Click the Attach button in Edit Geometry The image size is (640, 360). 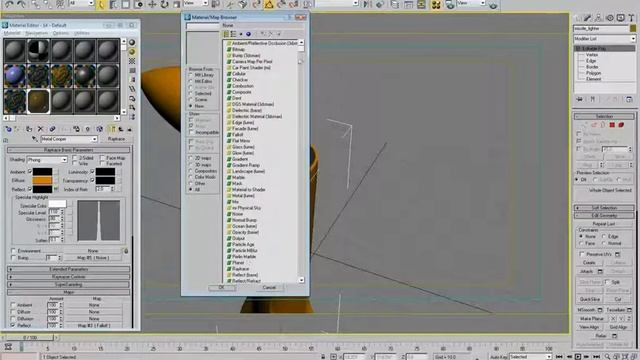click(x=587, y=271)
